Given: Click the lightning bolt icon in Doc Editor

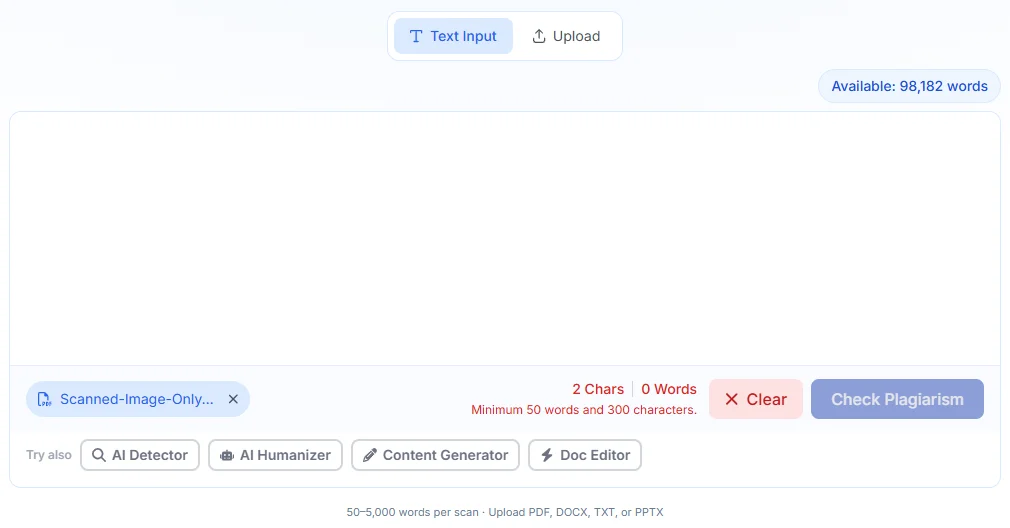Looking at the screenshot, I should click(547, 455).
